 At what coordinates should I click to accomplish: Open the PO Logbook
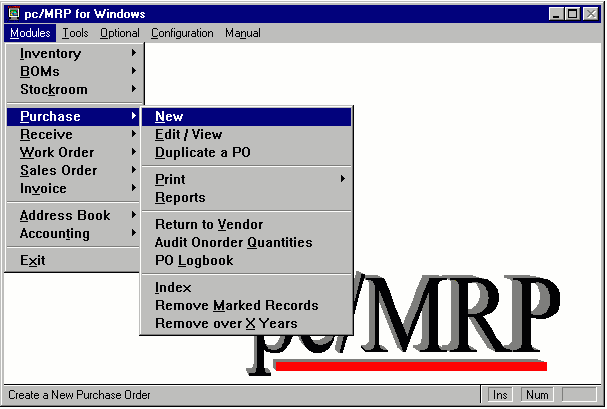(247, 260)
